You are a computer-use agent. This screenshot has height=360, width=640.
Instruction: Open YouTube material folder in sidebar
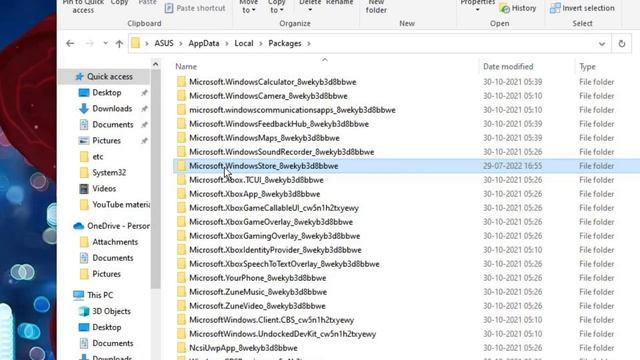click(115, 204)
